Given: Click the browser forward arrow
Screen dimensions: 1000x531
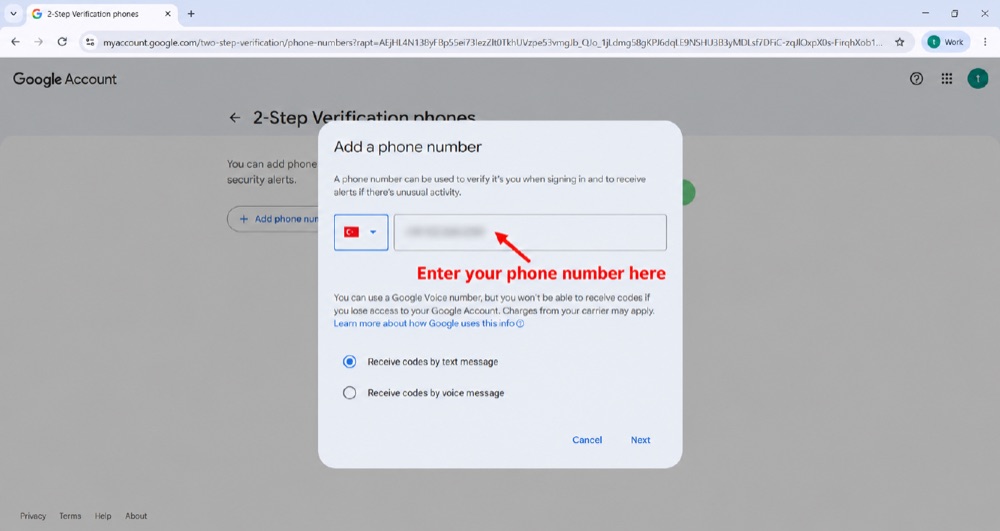Looking at the screenshot, I should click(x=39, y=42).
